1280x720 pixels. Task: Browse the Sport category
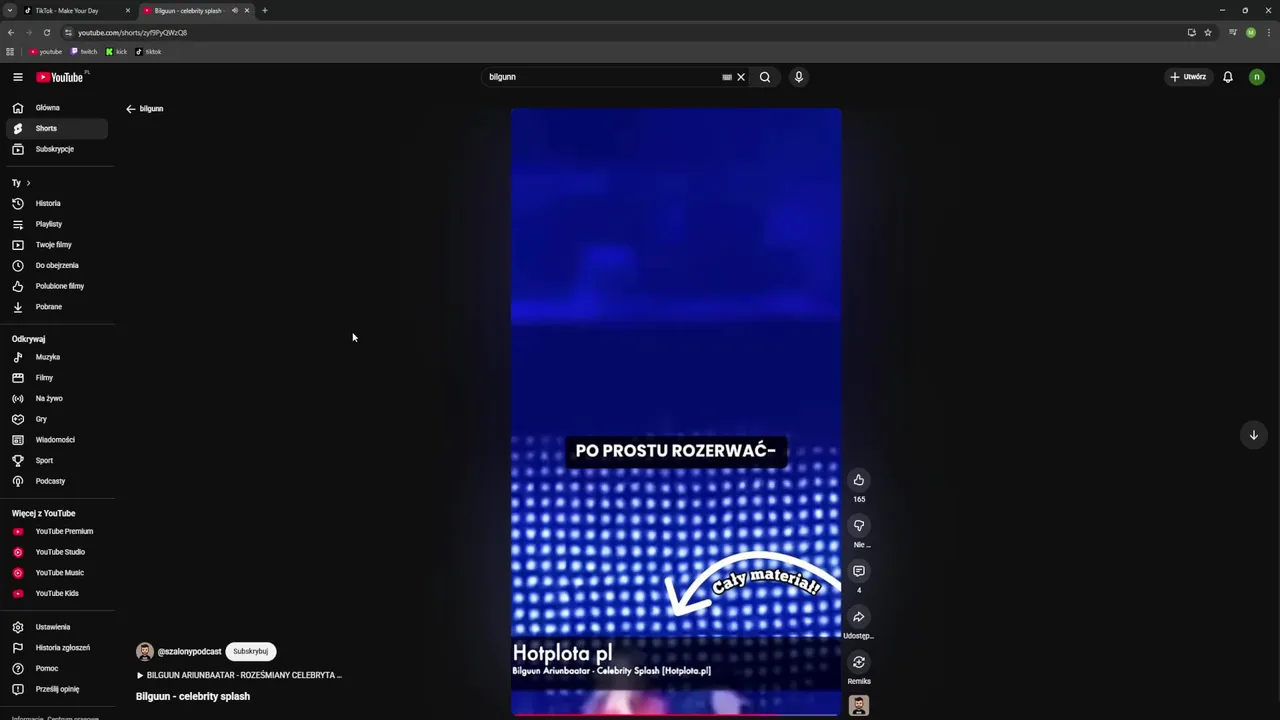[x=56, y=460]
